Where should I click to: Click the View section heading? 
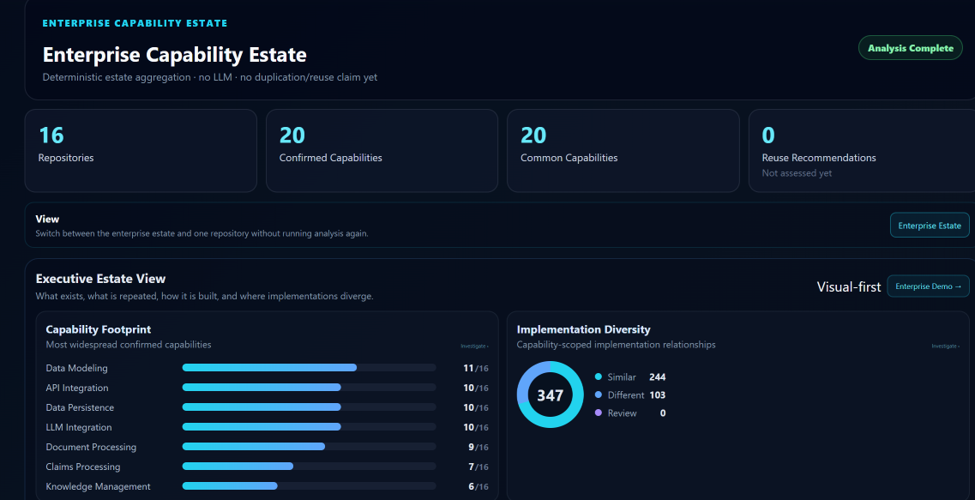pyautogui.click(x=47, y=219)
